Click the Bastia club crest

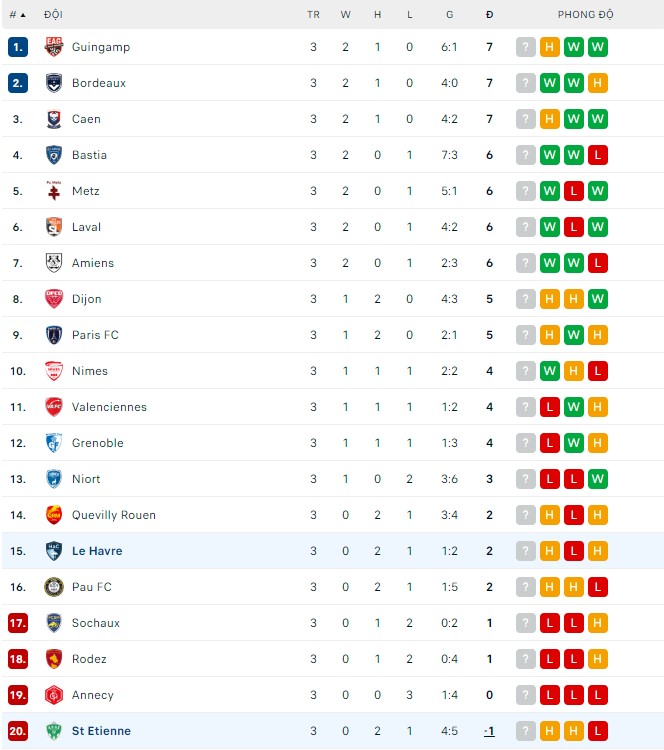coord(54,155)
